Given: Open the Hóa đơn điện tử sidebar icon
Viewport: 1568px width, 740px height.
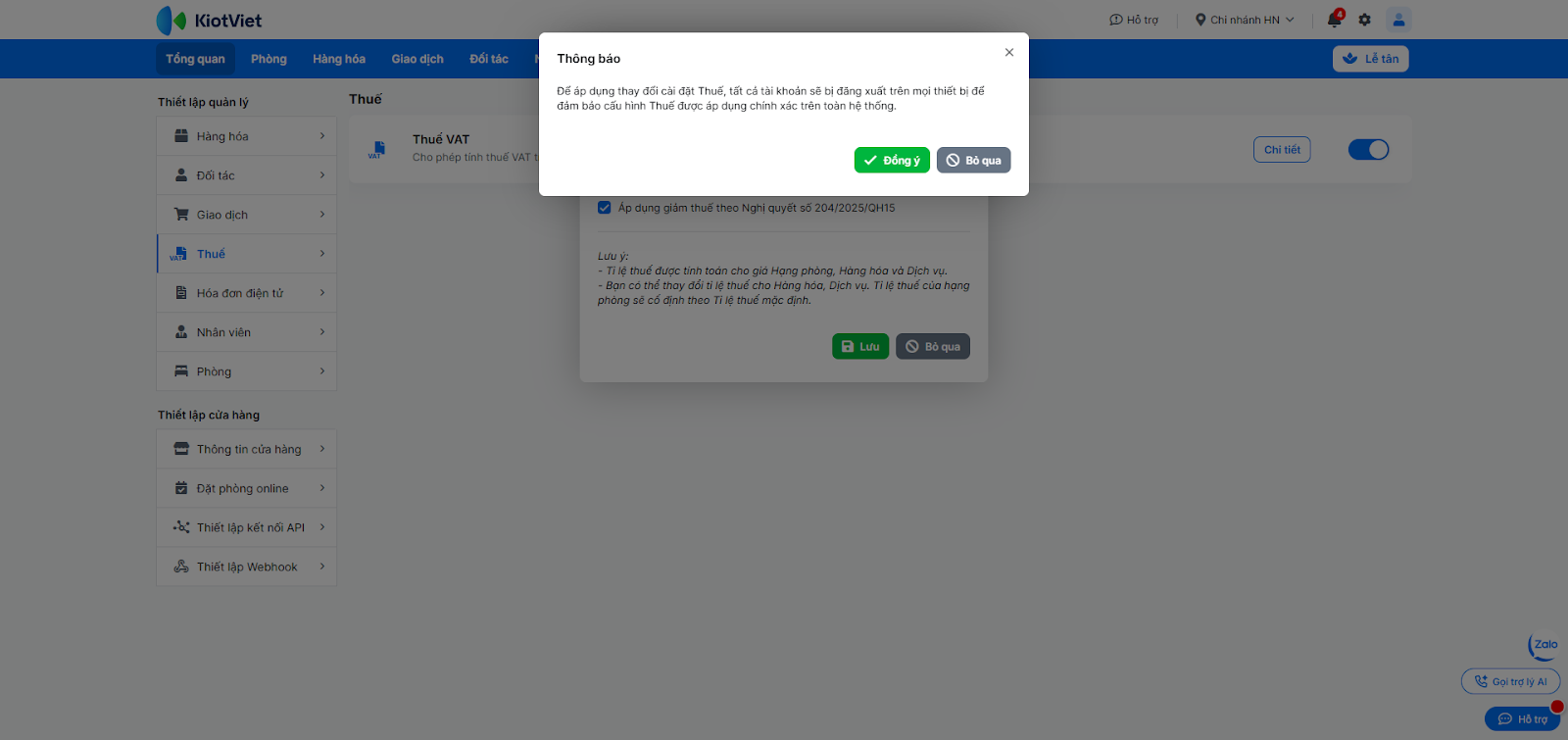Looking at the screenshot, I should click(x=181, y=293).
